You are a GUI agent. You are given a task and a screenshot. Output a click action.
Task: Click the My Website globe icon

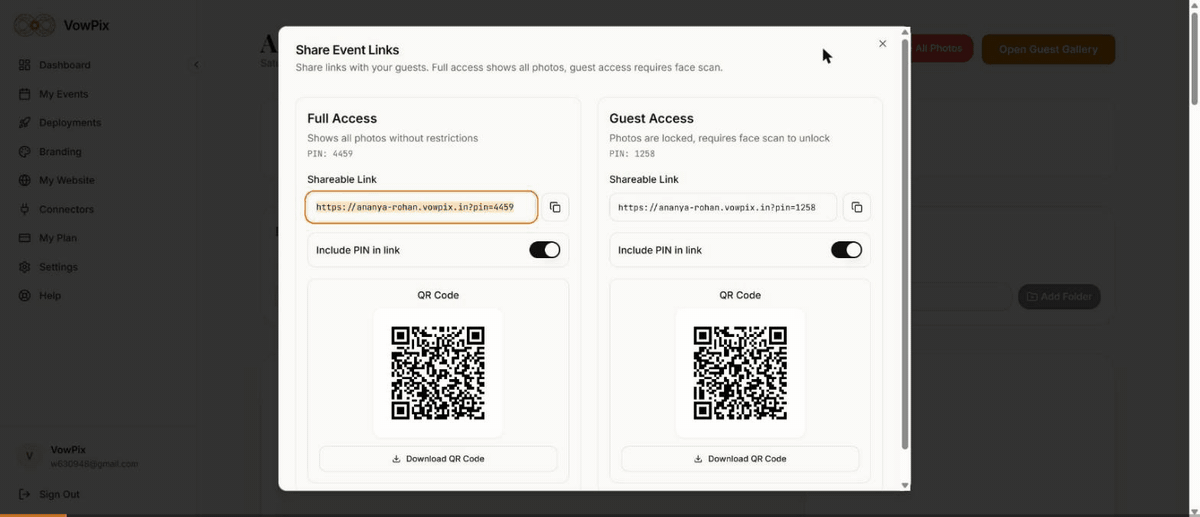click(x=25, y=181)
